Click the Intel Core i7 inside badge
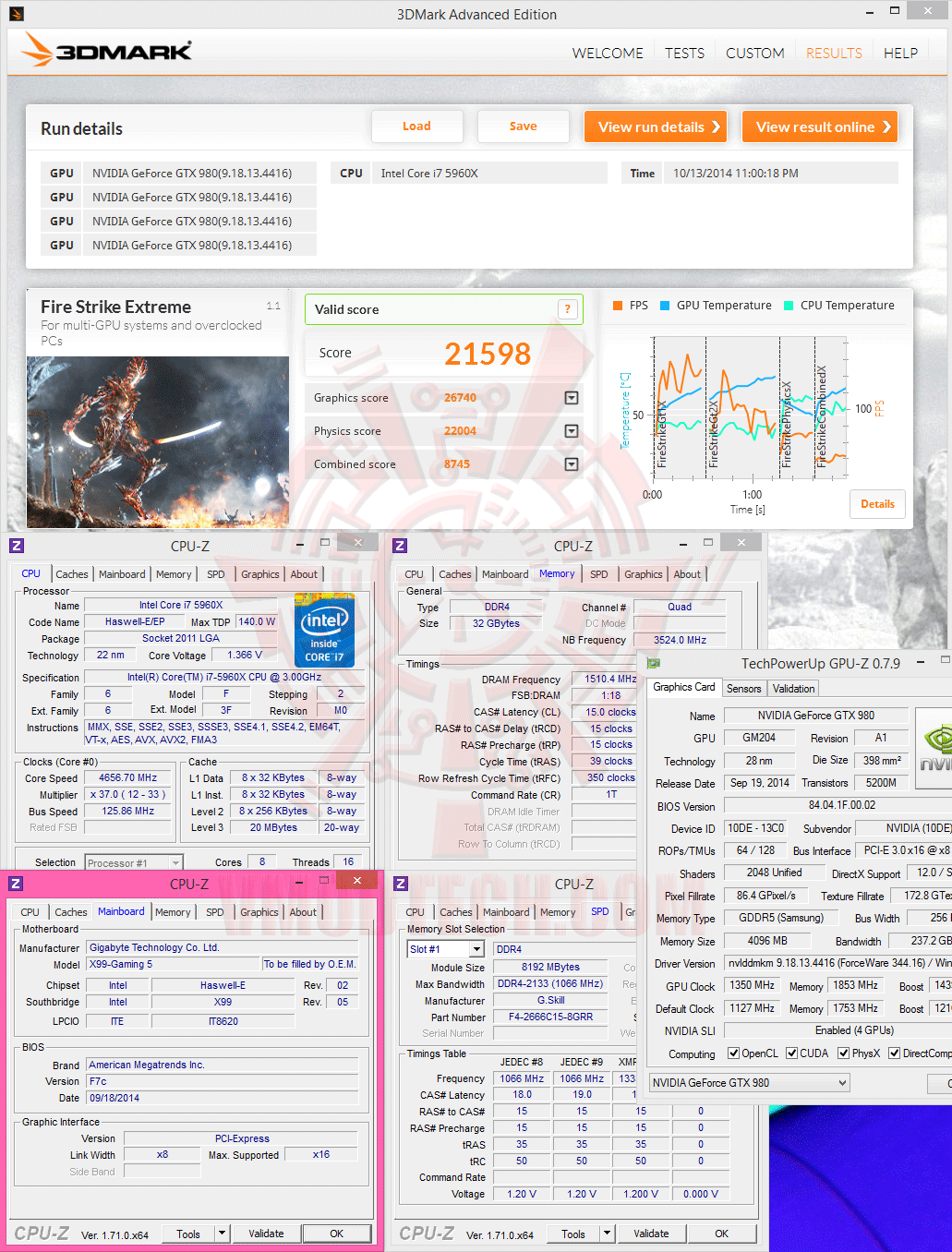The image size is (952, 1252). pyautogui.click(x=324, y=632)
